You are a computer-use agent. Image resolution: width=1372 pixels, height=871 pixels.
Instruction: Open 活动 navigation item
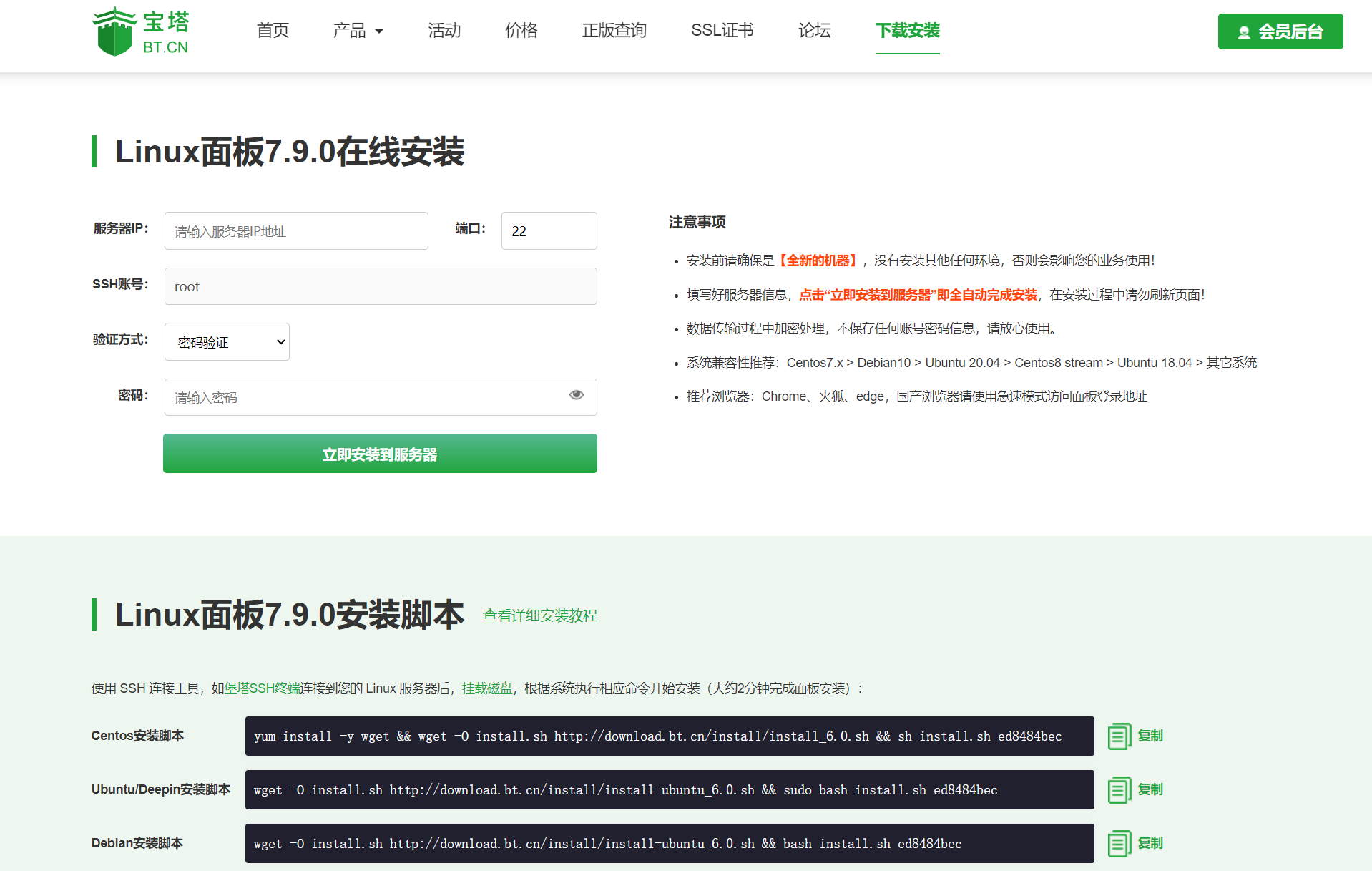point(444,31)
